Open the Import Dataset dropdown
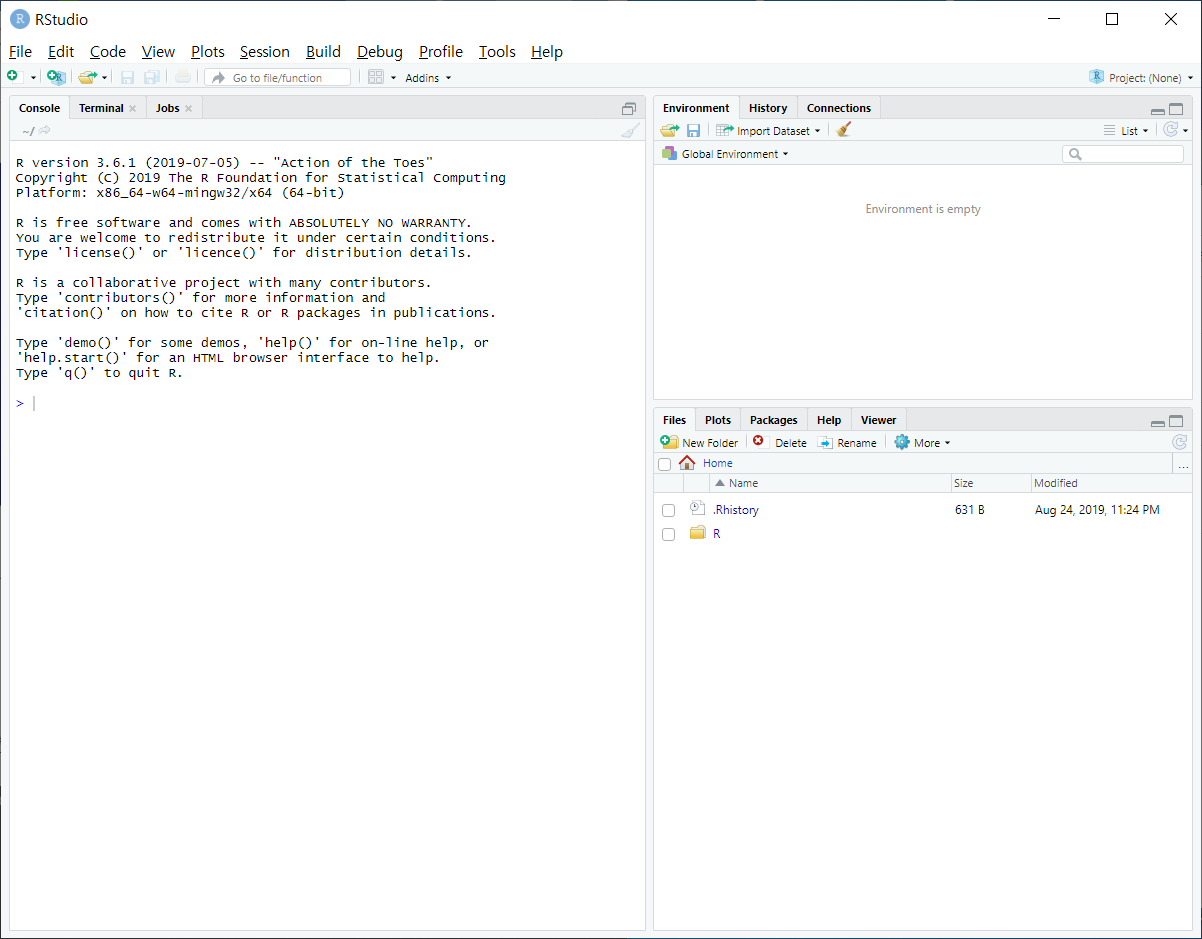The image size is (1202, 939). pyautogui.click(x=768, y=131)
